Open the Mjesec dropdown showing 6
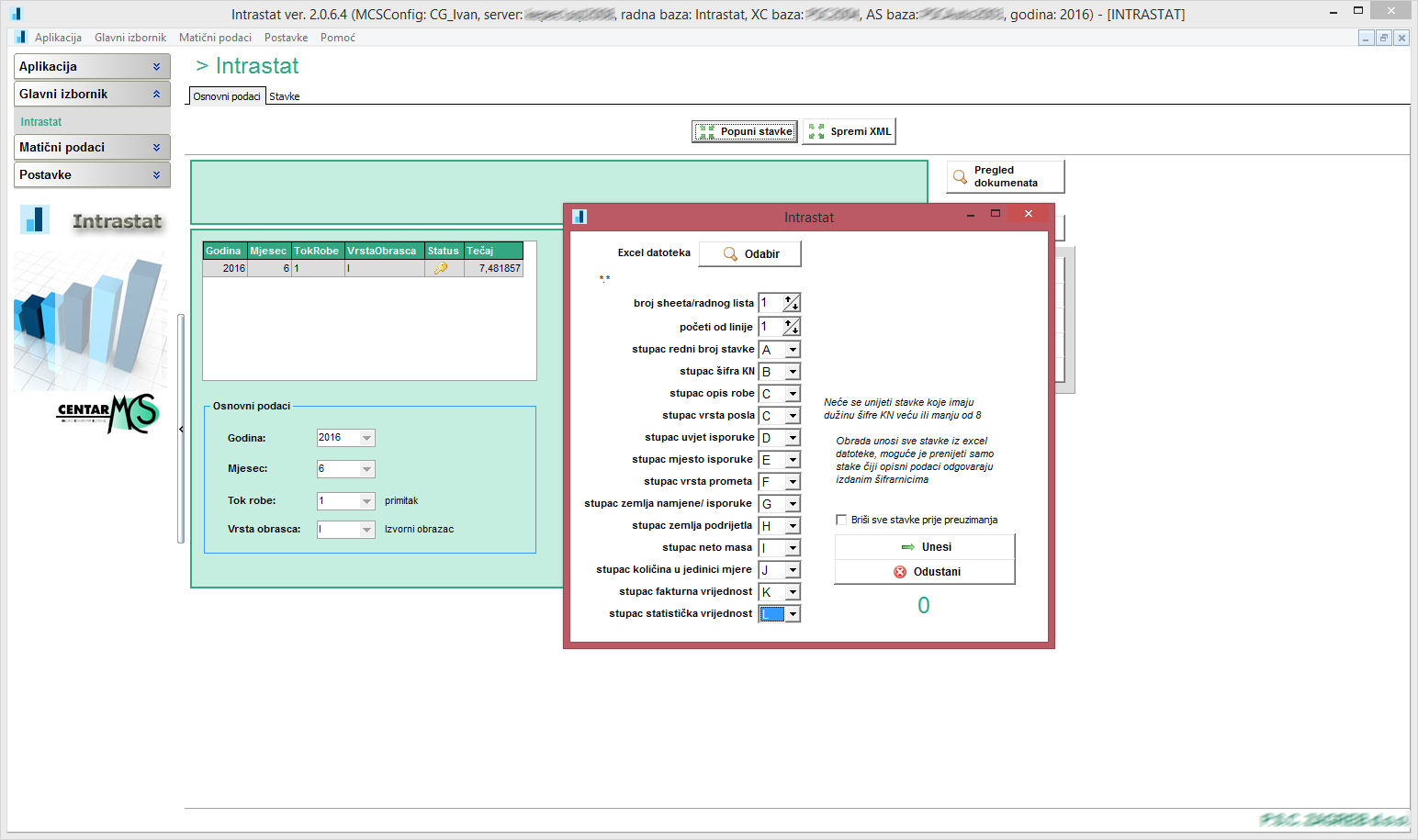Screen dimensions: 1418x840 point(366,469)
